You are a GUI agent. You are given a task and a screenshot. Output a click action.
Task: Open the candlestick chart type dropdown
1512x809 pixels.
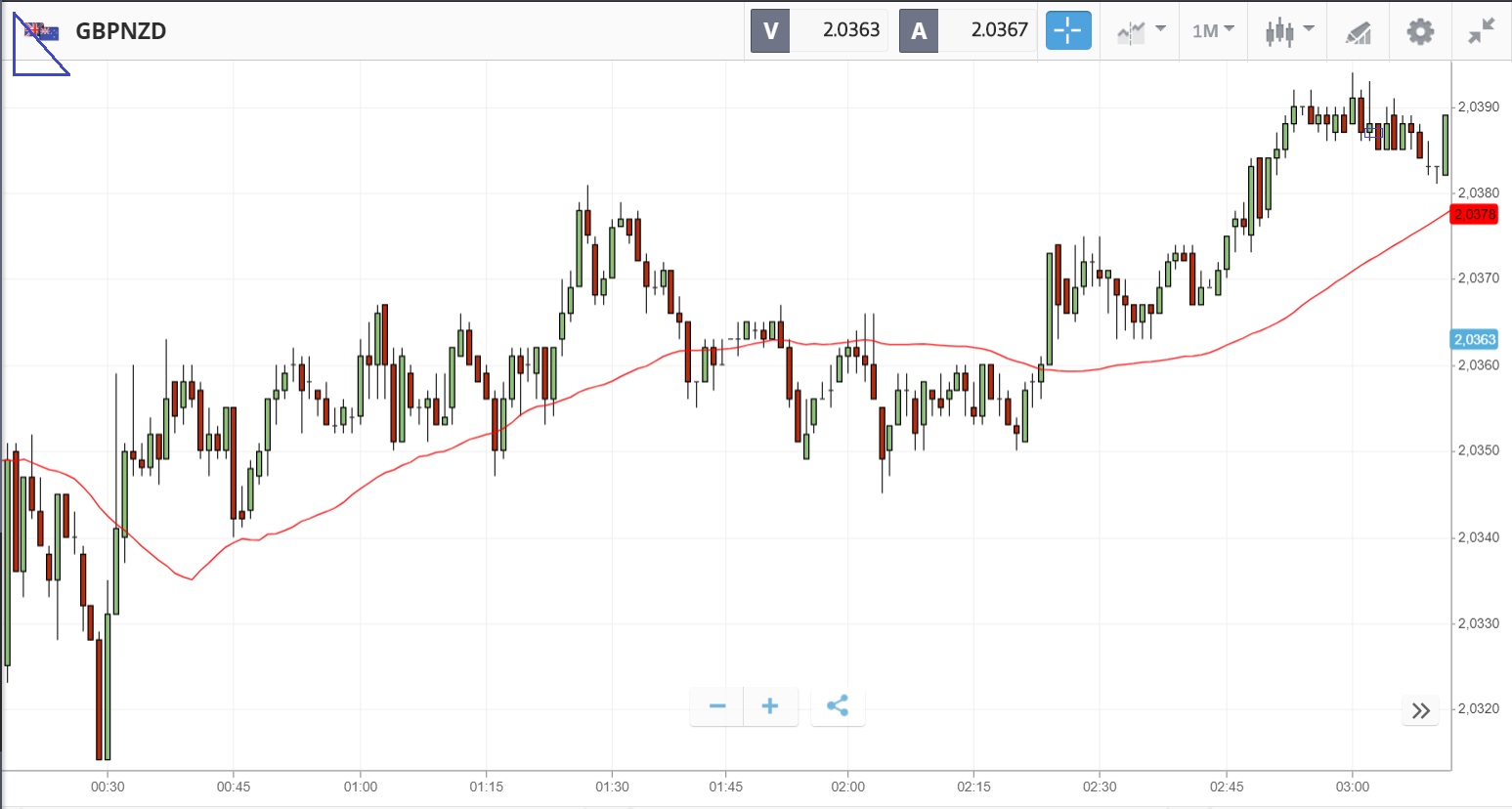pyautogui.click(x=1288, y=30)
